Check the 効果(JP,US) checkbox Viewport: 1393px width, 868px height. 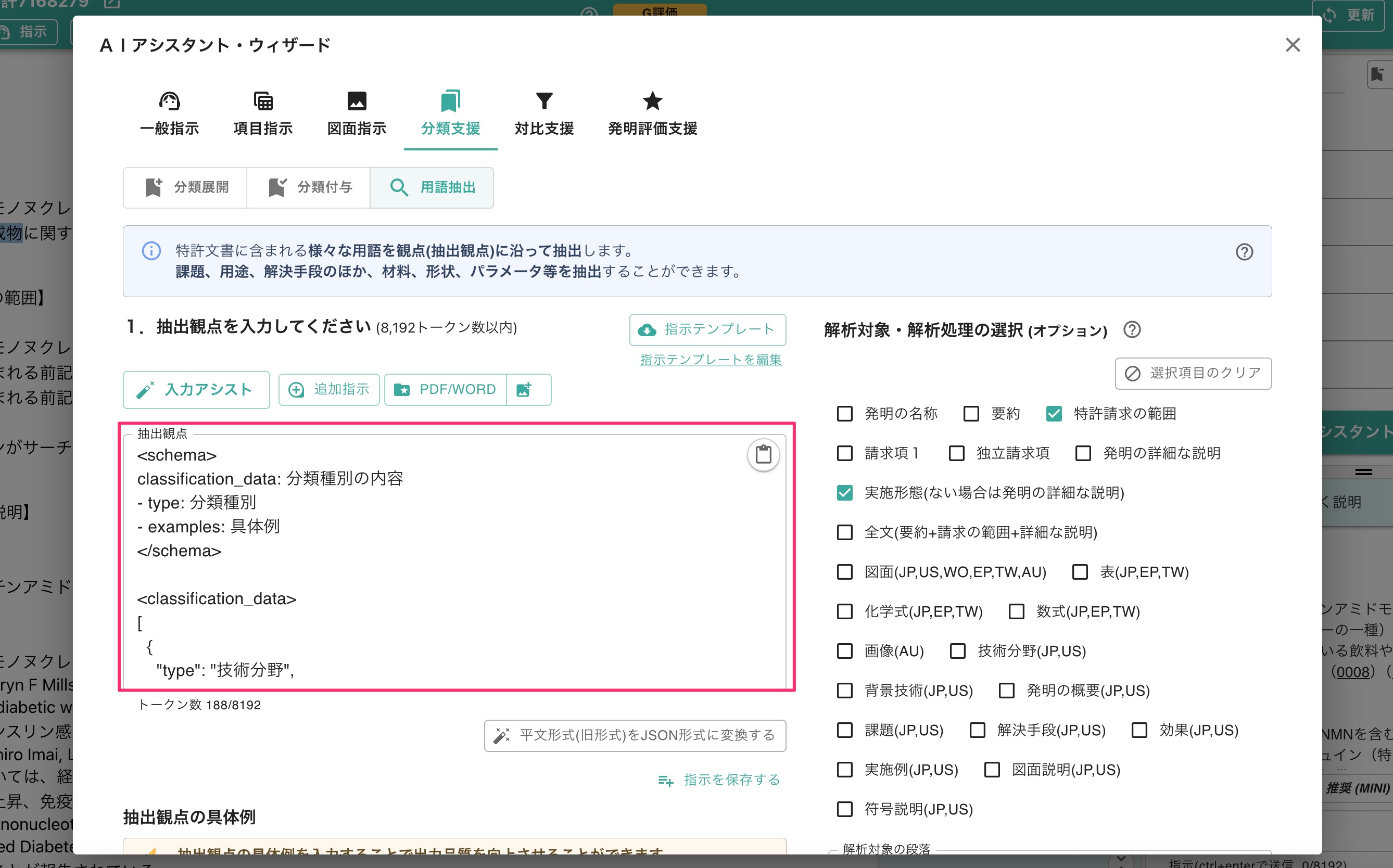click(x=1139, y=730)
